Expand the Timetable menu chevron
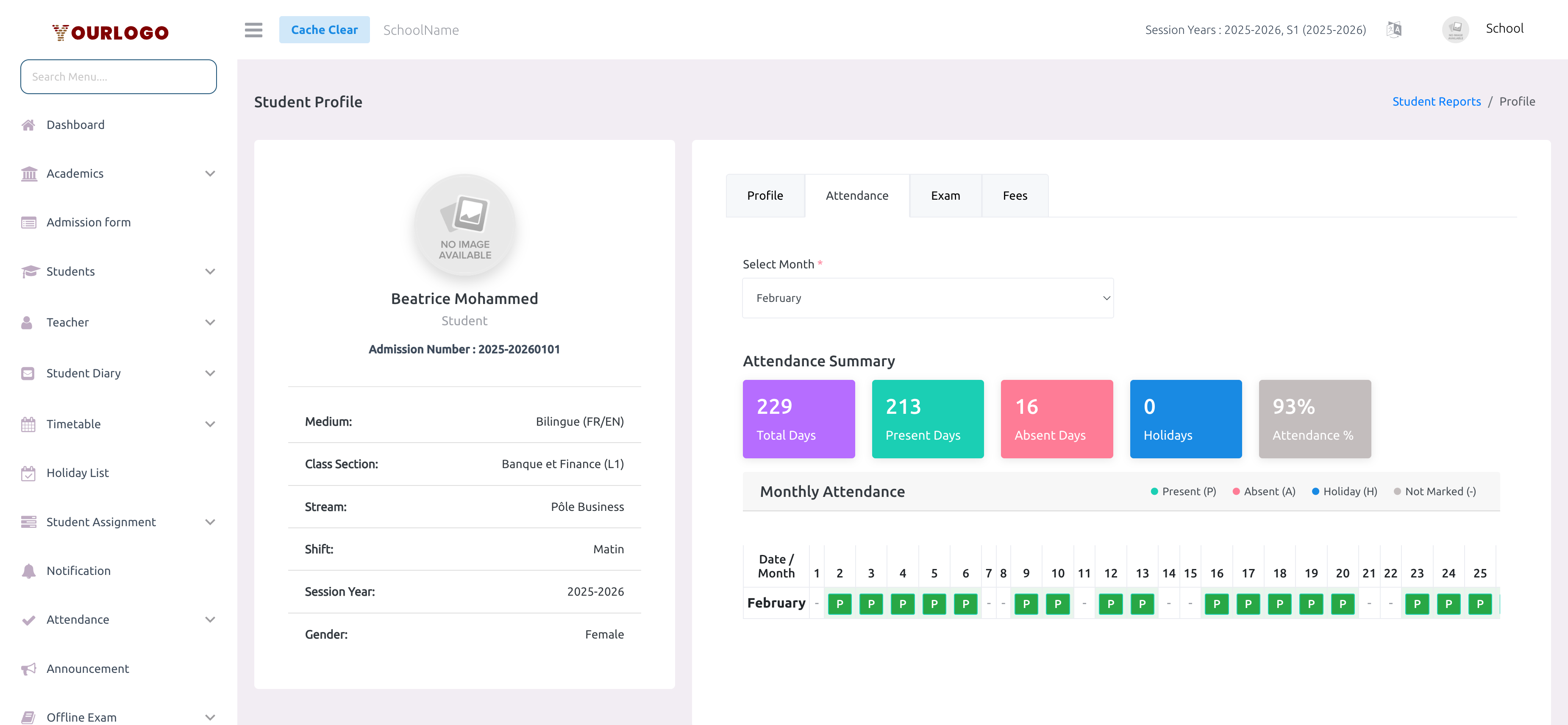 (210, 424)
